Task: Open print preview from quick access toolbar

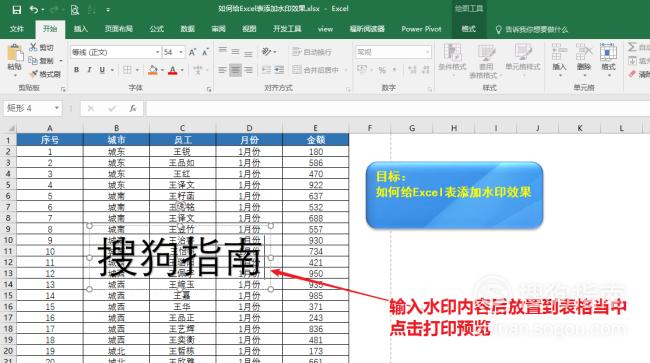Action: [75, 10]
